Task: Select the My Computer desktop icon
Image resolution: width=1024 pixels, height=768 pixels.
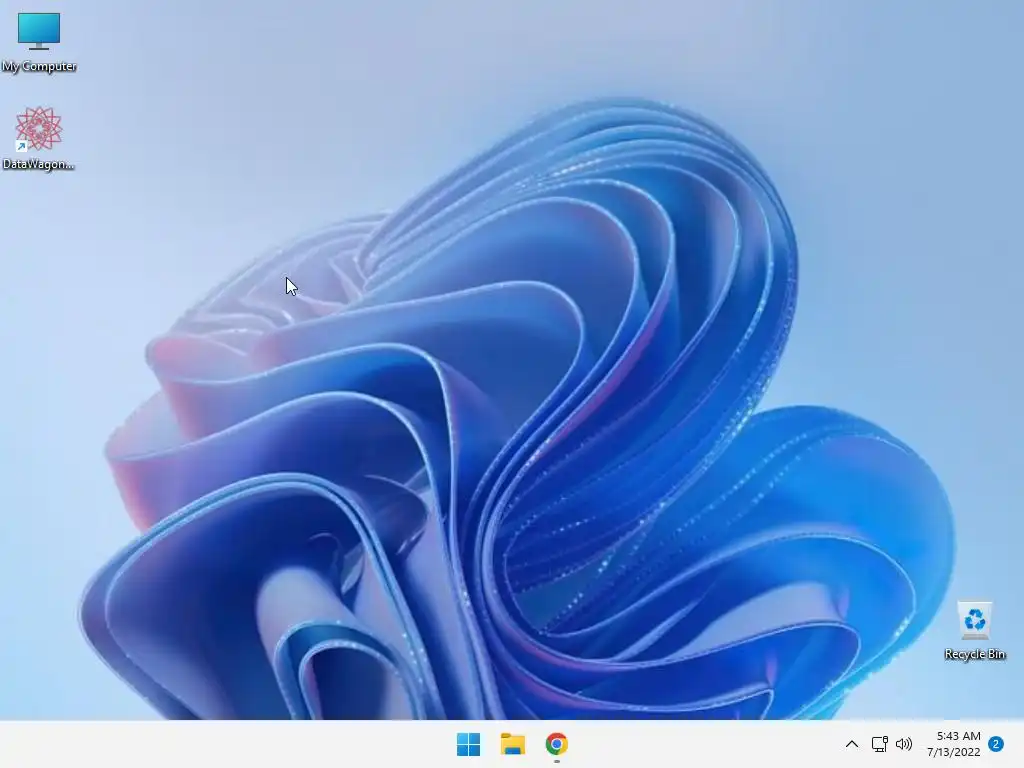Action: tap(39, 42)
